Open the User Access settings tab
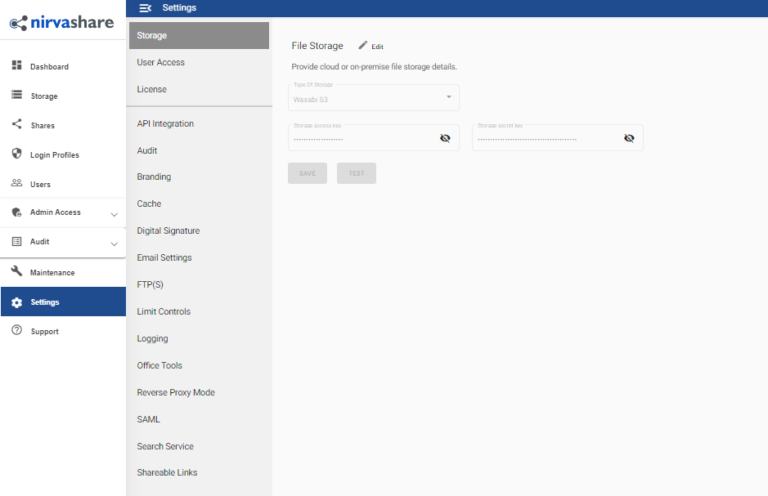This screenshot has width=768, height=496. [x=161, y=62]
